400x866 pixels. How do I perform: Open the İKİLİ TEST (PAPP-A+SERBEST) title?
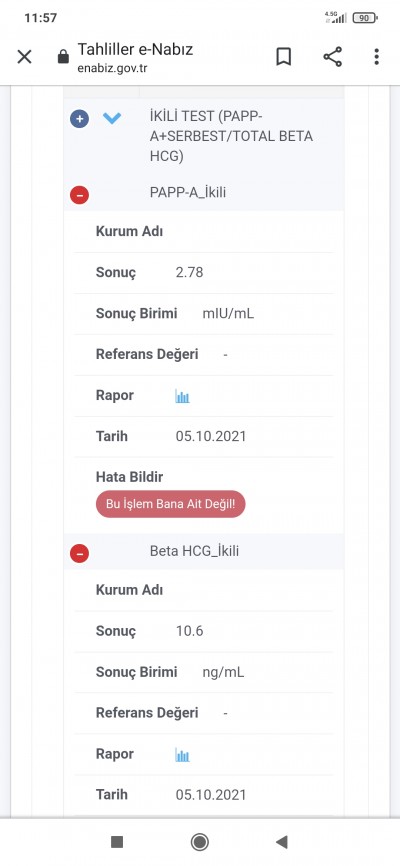coord(231,136)
